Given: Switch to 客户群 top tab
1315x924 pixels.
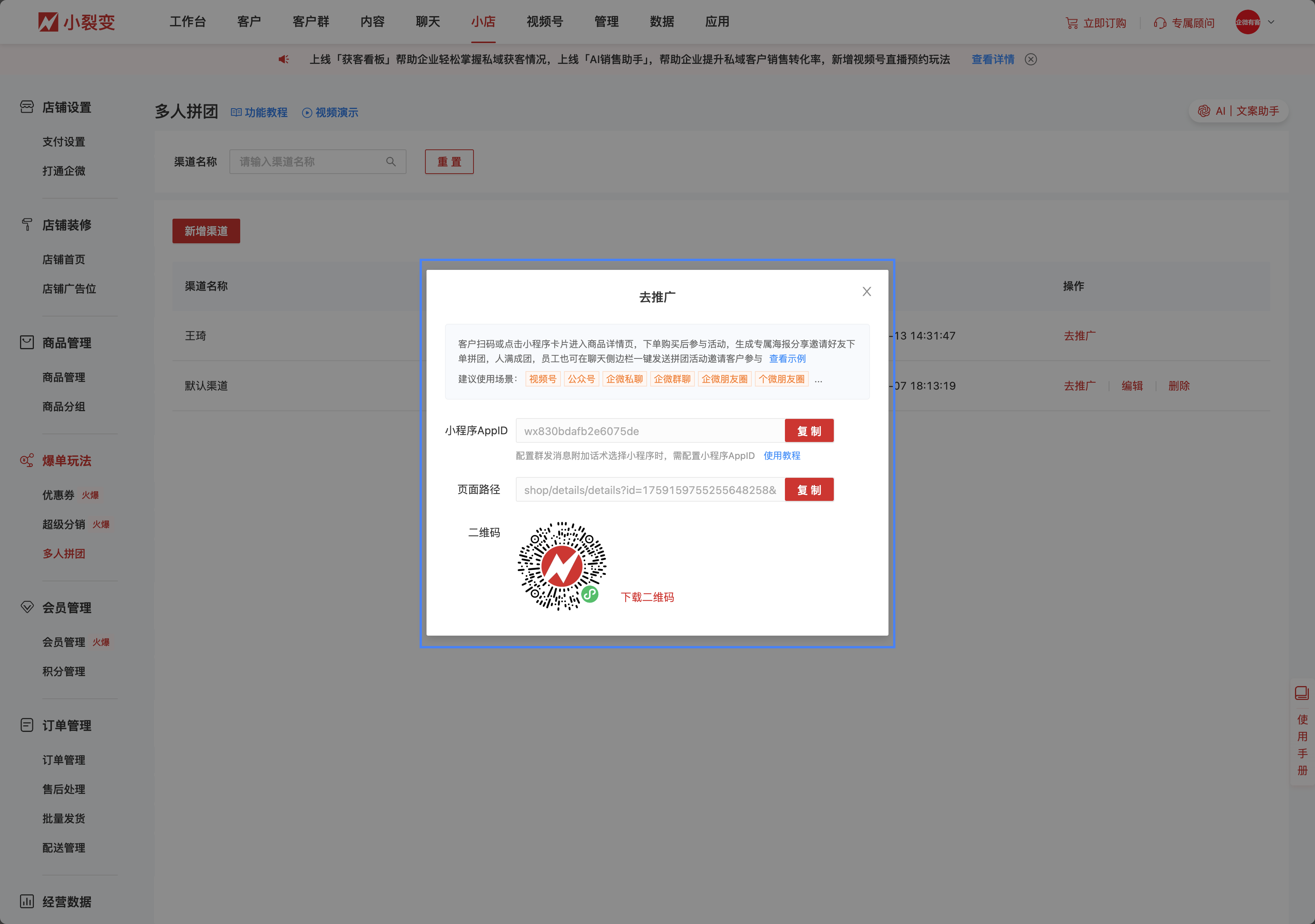Looking at the screenshot, I should point(310,22).
